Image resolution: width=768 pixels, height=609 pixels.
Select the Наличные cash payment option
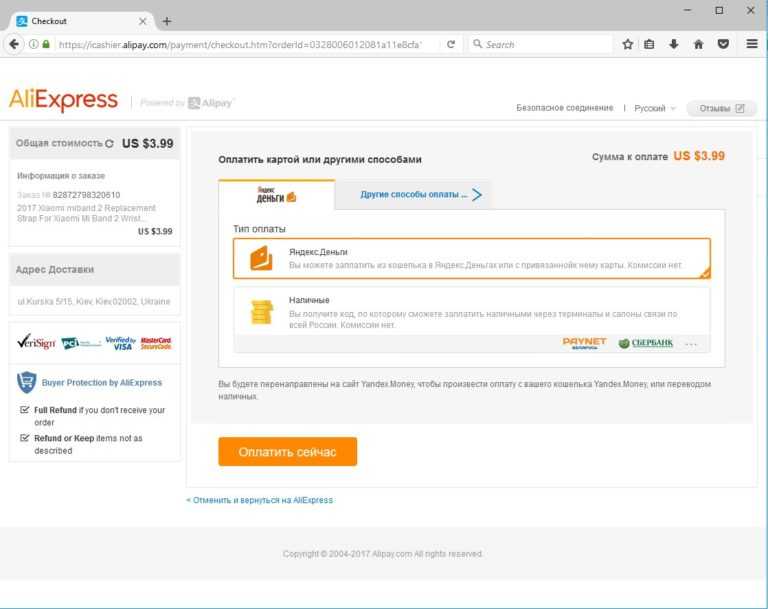tap(472, 319)
